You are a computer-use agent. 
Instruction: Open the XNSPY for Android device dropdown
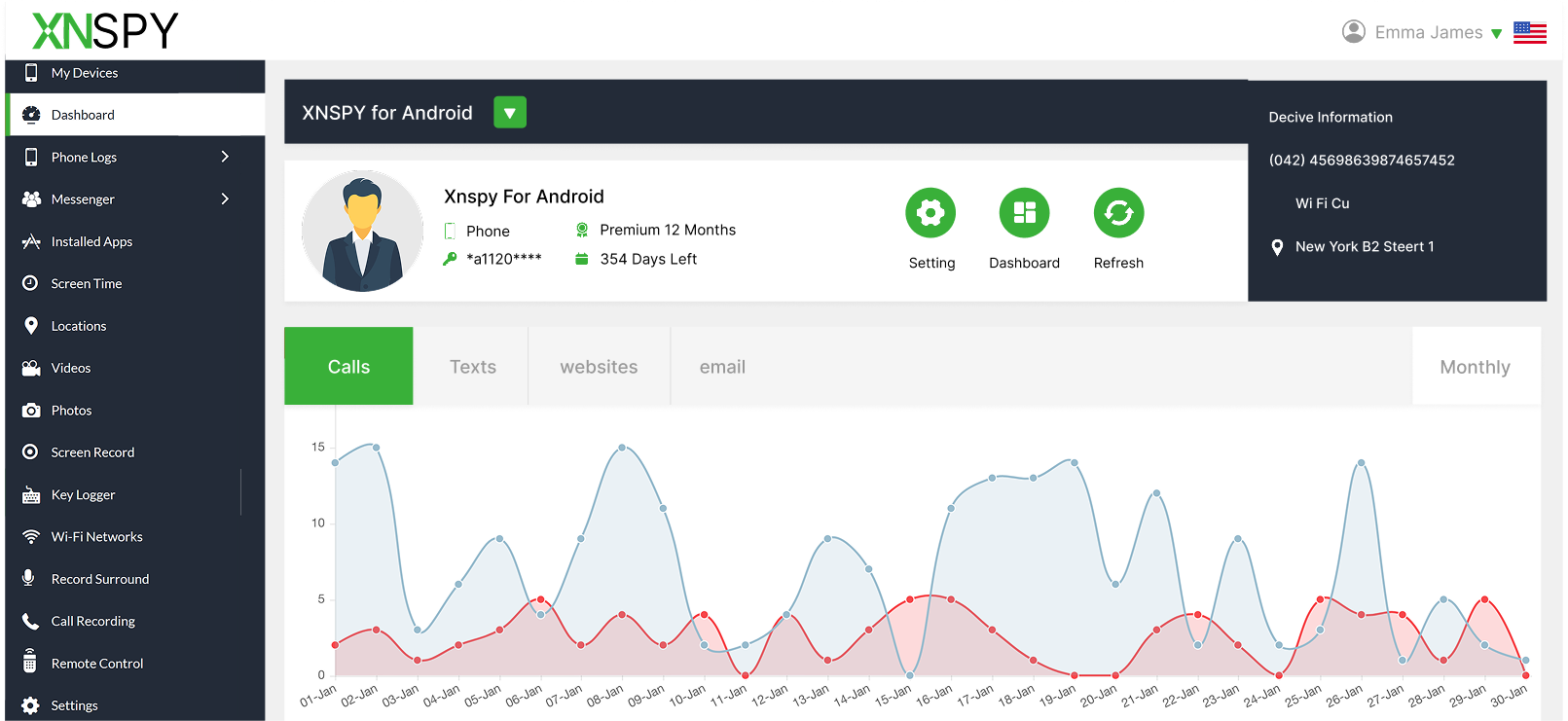(509, 113)
